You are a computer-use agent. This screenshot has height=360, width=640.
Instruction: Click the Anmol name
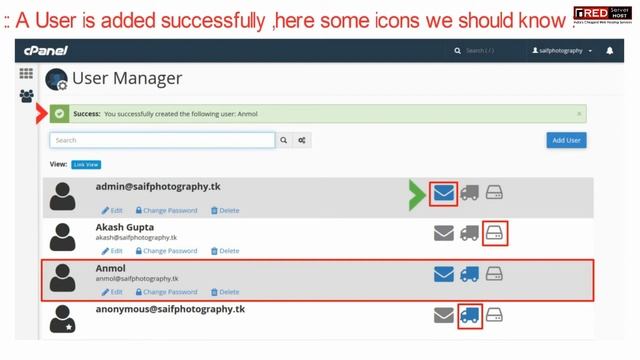tap(110, 268)
